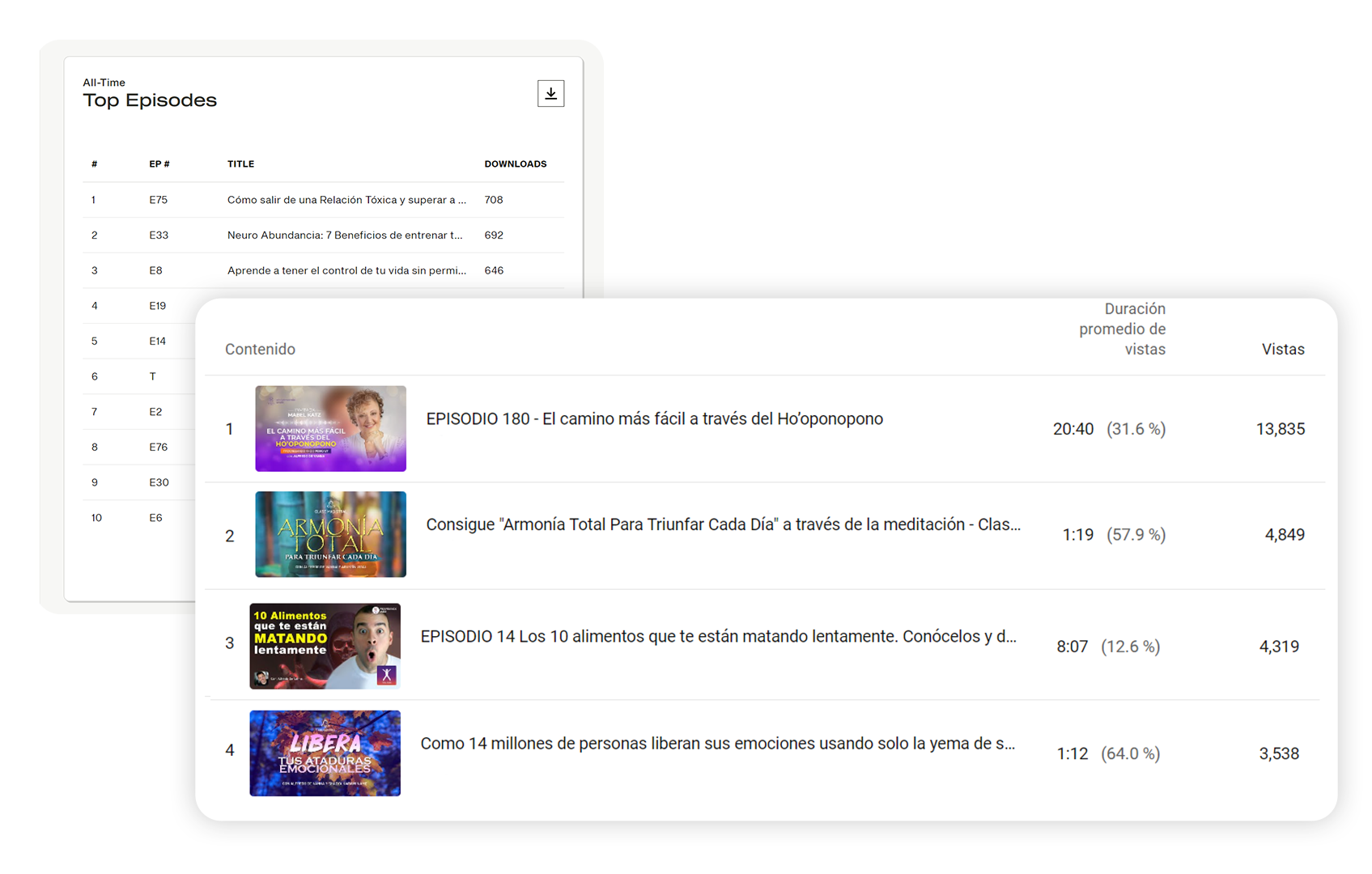Click the average duration 8:07
Screen dimensions: 1372x874
1073,647
